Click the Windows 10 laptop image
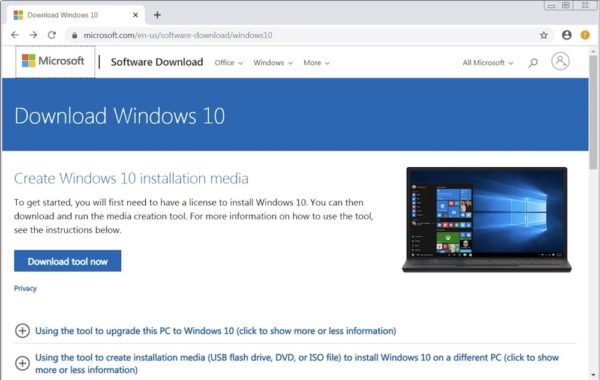600x380 pixels. tap(487, 220)
